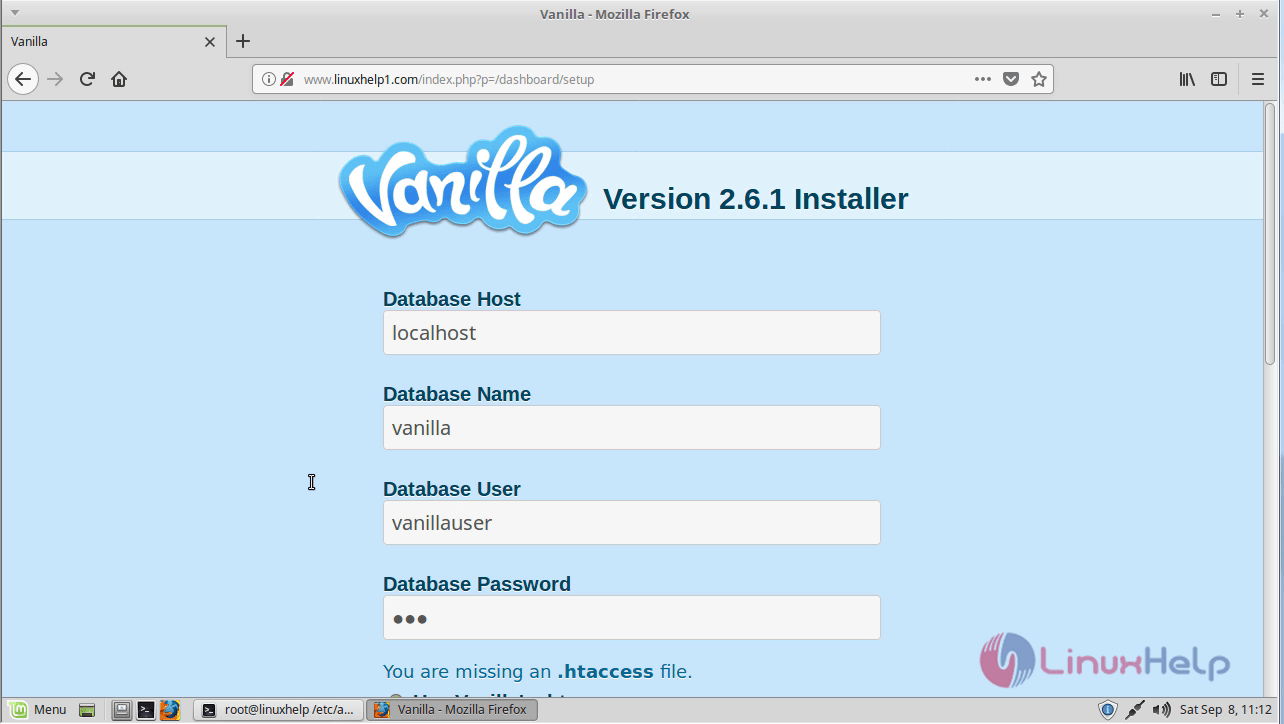Select Vanilla - Mozilla Firefox taskbar entry

[452, 710]
